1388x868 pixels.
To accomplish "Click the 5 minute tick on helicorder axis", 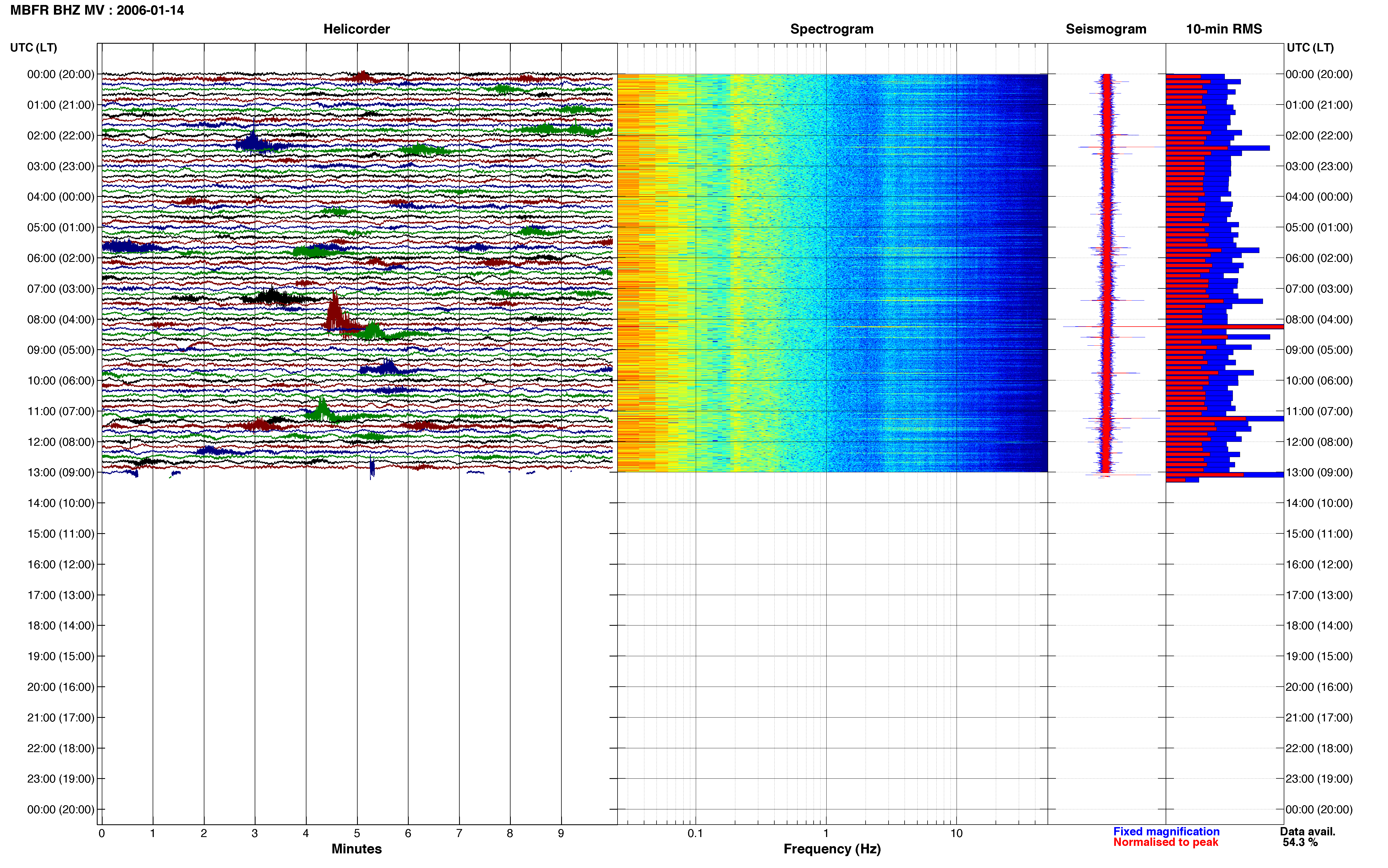I will click(357, 833).
